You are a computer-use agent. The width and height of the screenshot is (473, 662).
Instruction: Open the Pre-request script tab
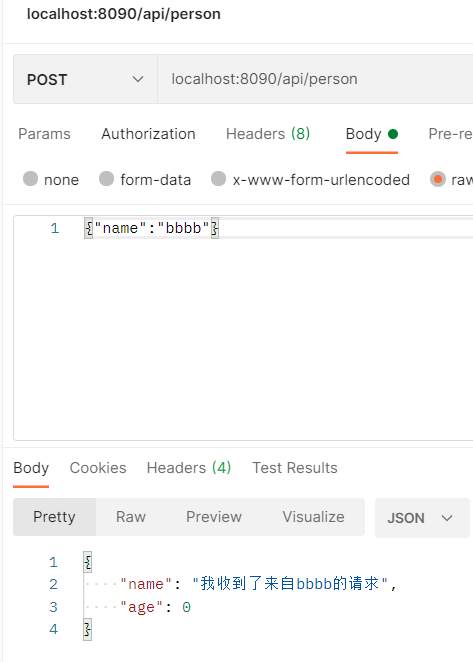[x=450, y=134]
